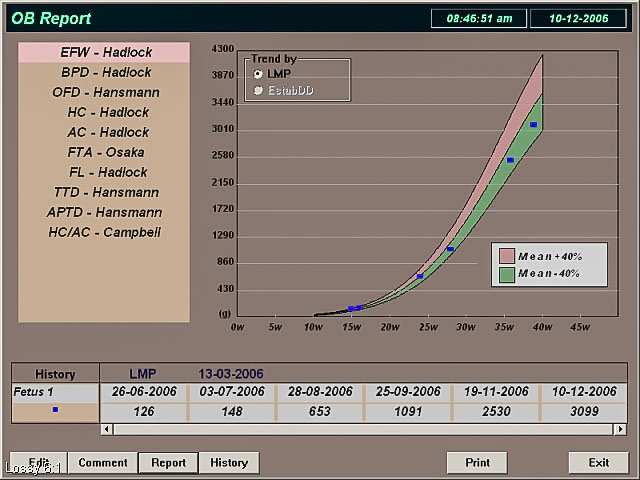Show FTA - Osaka trend

pos(104,152)
